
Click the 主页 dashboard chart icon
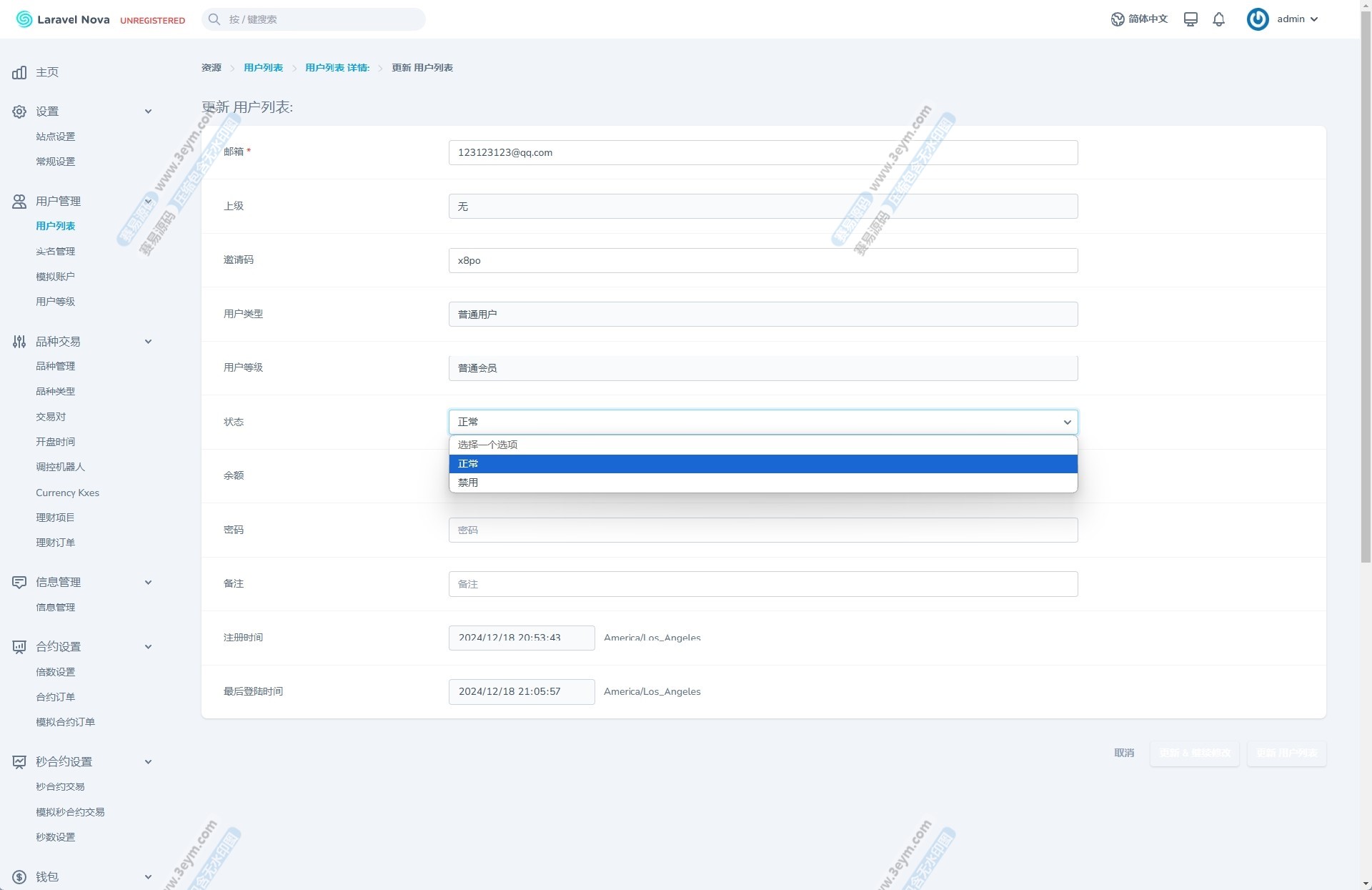click(x=19, y=72)
